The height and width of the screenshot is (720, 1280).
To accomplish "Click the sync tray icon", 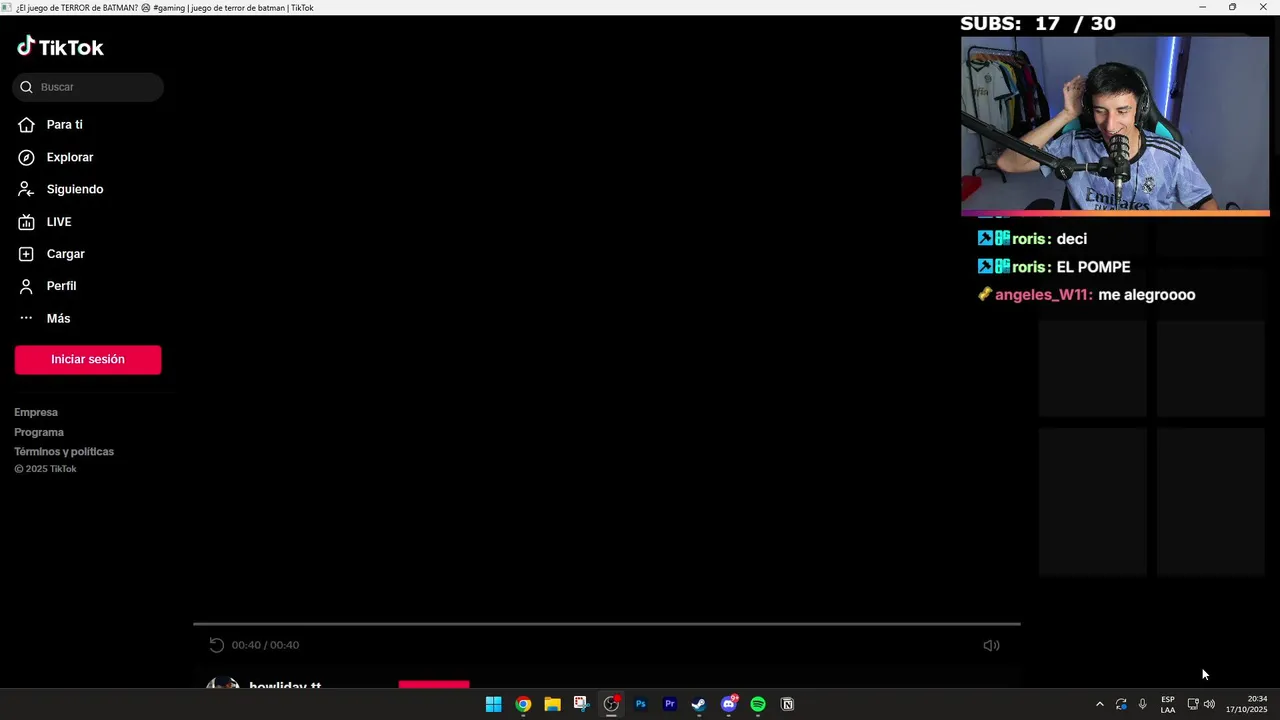I will (x=1121, y=704).
